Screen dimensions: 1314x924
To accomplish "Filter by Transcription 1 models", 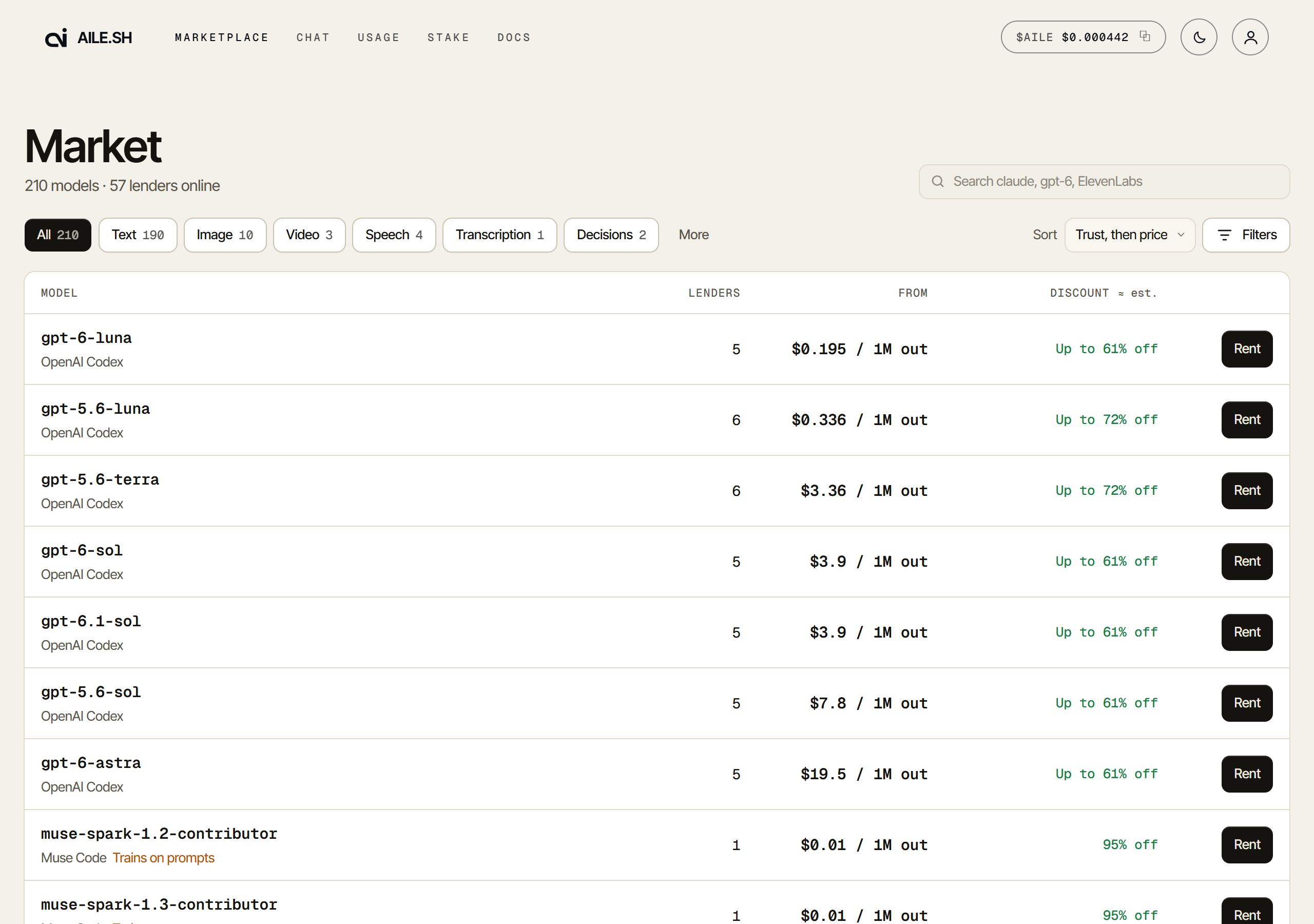I will coord(499,235).
